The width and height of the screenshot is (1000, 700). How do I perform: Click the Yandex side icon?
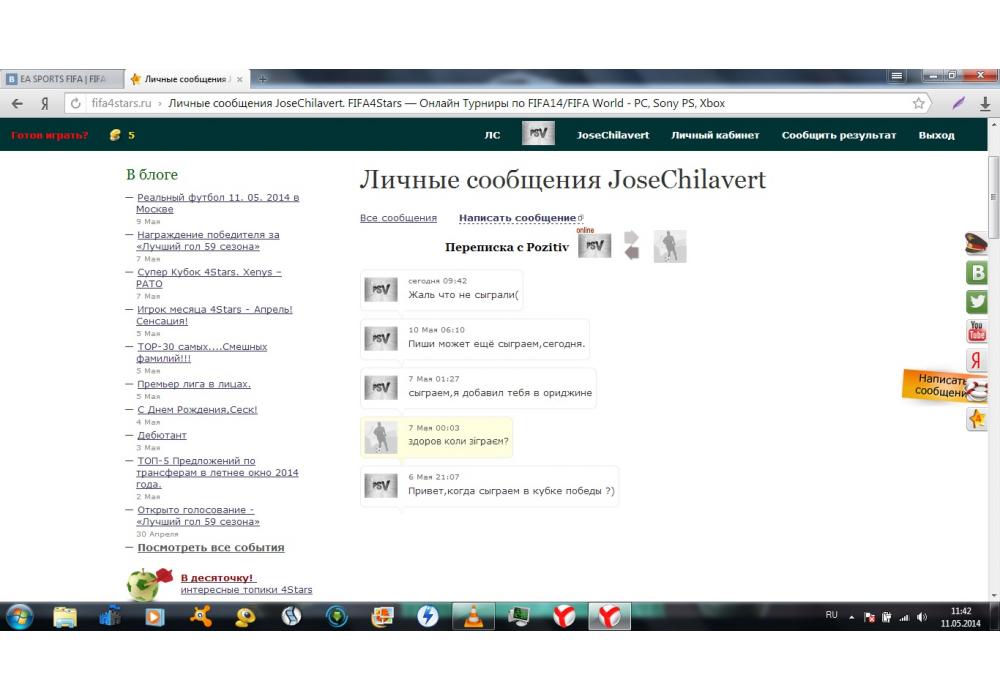tap(976, 360)
